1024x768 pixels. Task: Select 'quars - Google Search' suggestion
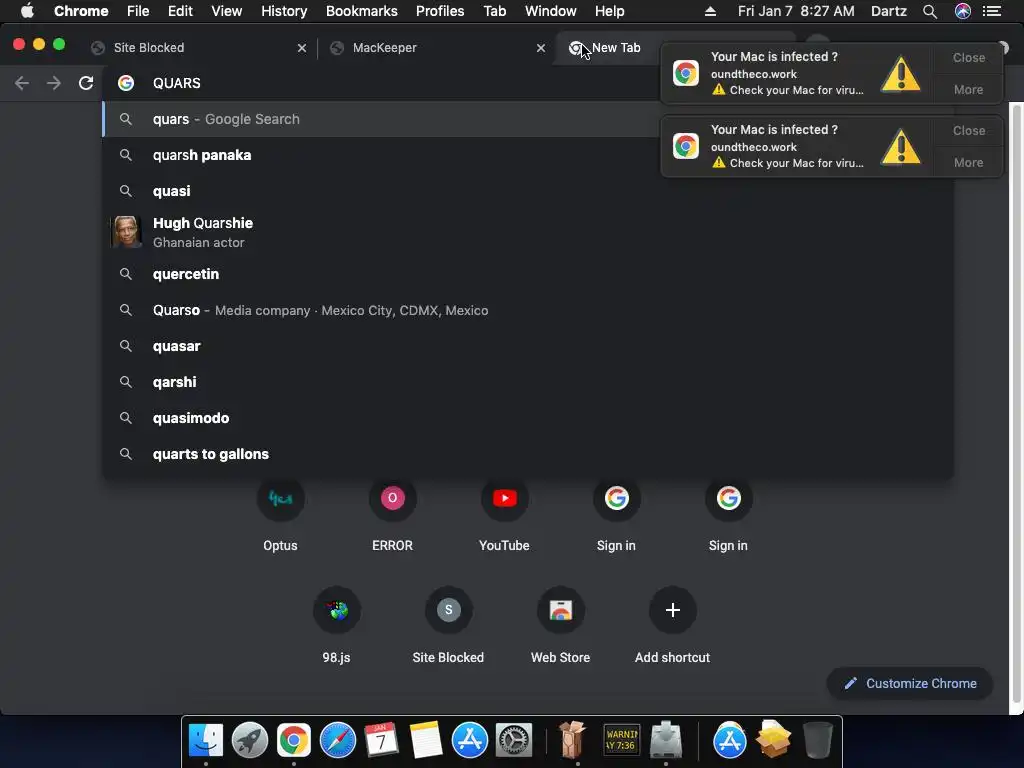pos(383,119)
